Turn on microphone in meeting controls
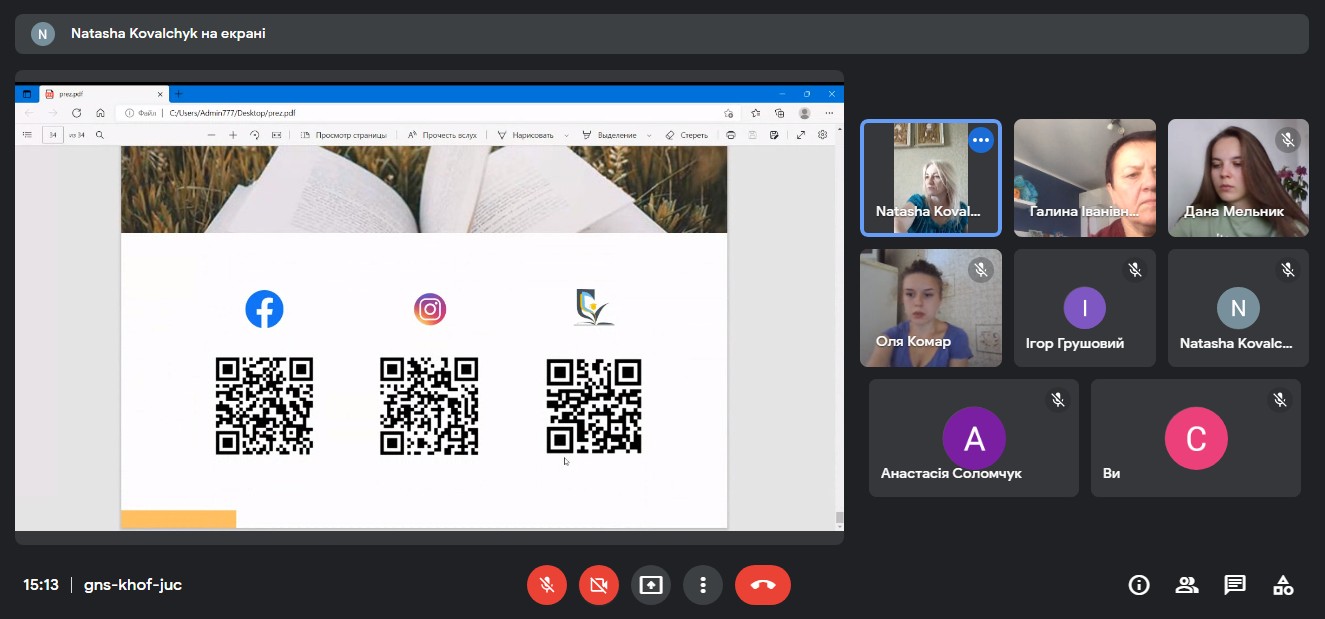The height and width of the screenshot is (619, 1325). coord(547,585)
